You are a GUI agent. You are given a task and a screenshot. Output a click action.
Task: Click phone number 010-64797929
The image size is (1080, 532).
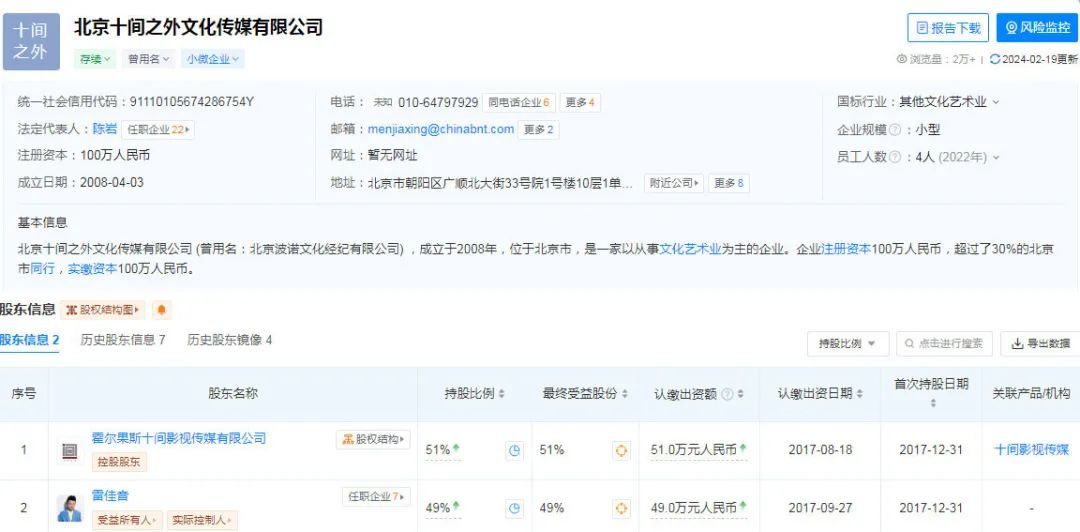[x=438, y=103]
